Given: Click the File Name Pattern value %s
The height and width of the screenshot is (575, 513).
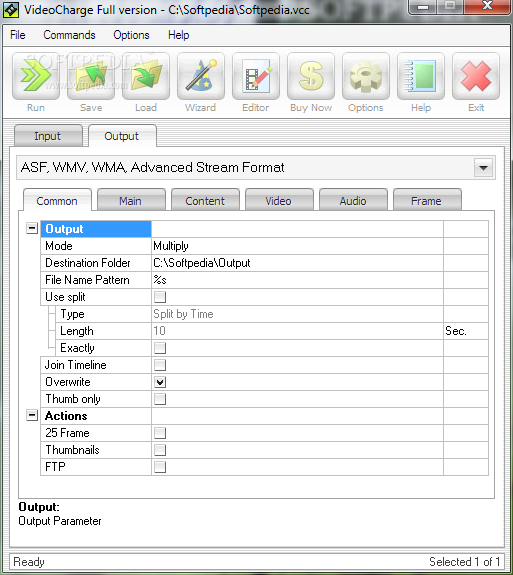Looking at the screenshot, I should tap(160, 280).
